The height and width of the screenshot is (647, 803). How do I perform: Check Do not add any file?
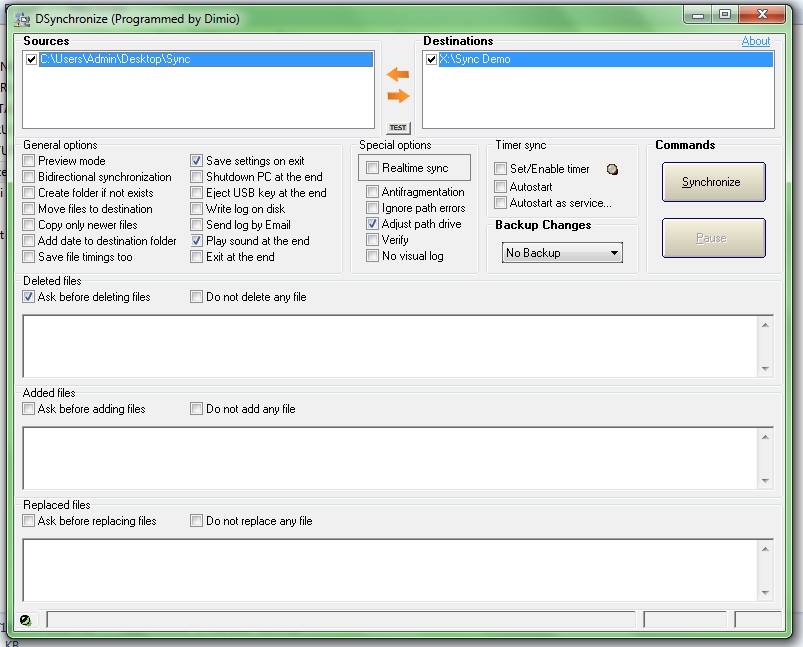tap(196, 409)
